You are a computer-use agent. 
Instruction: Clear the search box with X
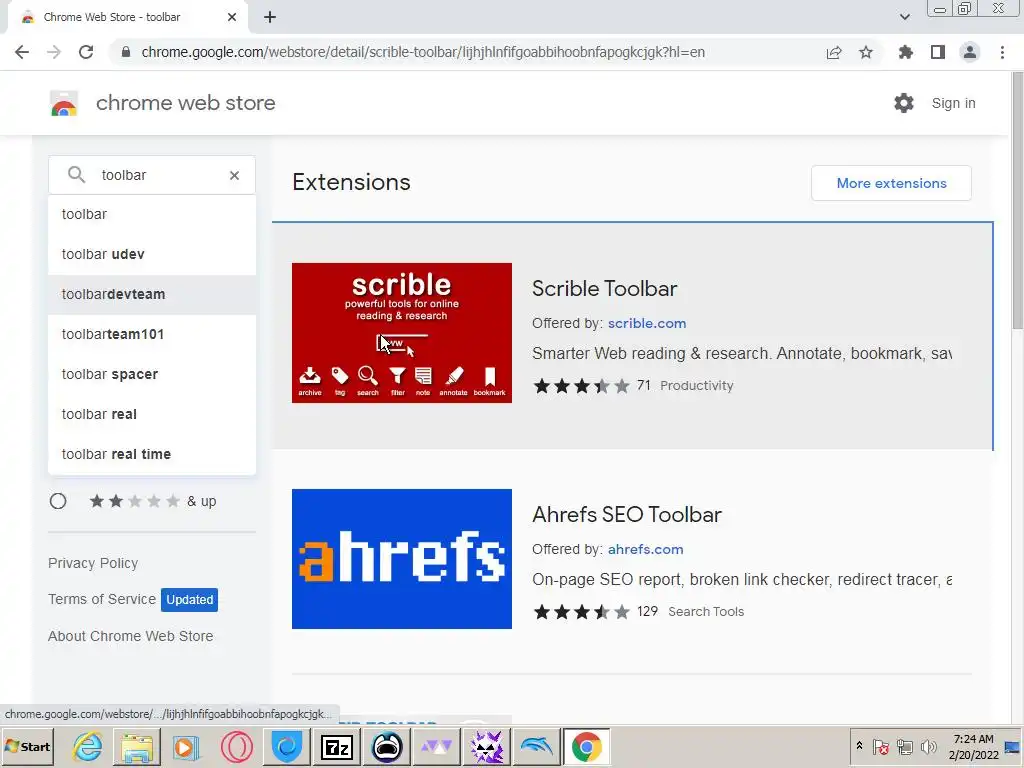click(x=234, y=175)
